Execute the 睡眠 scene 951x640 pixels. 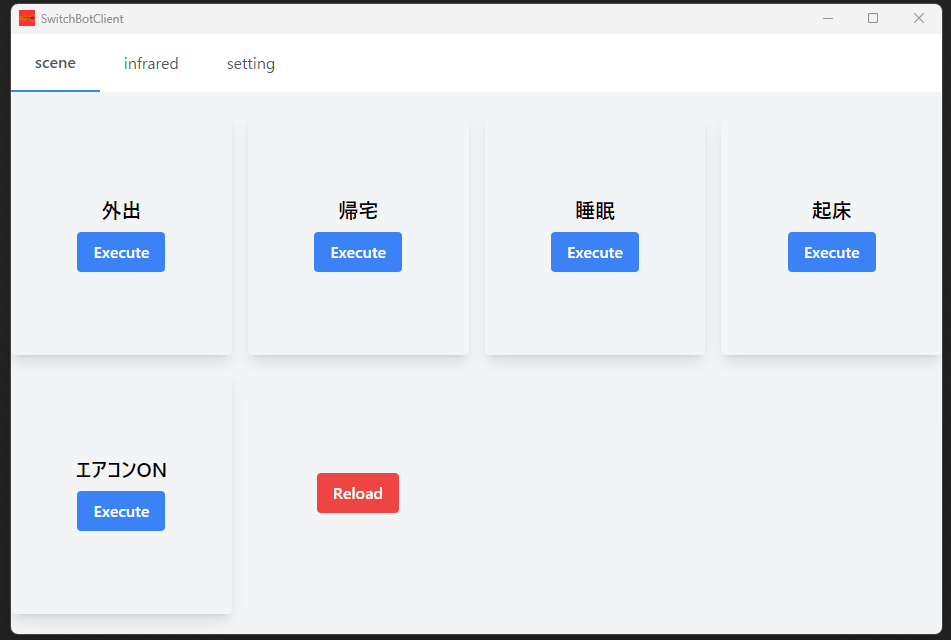click(594, 252)
